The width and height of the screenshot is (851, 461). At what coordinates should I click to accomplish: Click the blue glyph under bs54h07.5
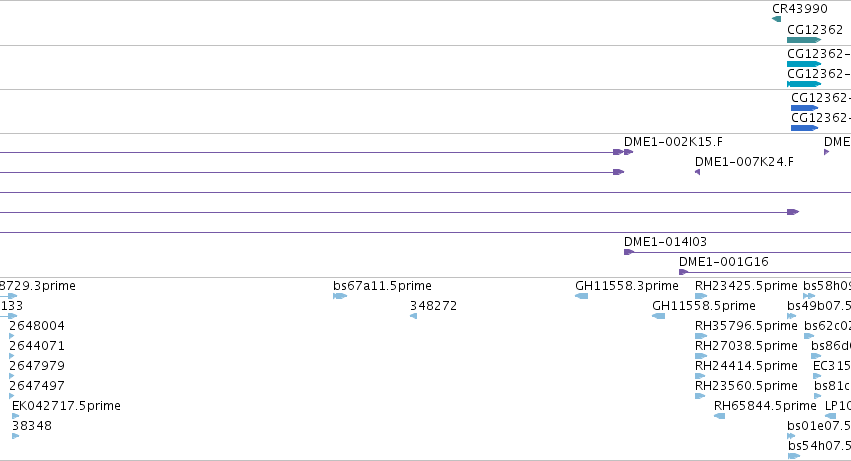pos(793,456)
